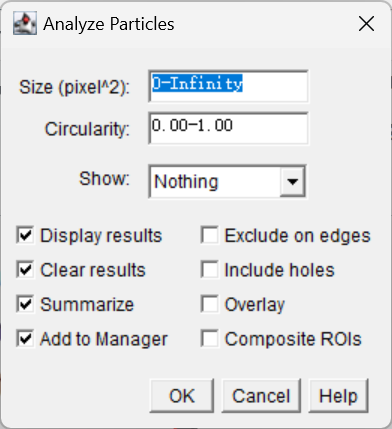This screenshot has height=429, width=392.
Task: Click the Composite ROIs label text
Action: 293,339
